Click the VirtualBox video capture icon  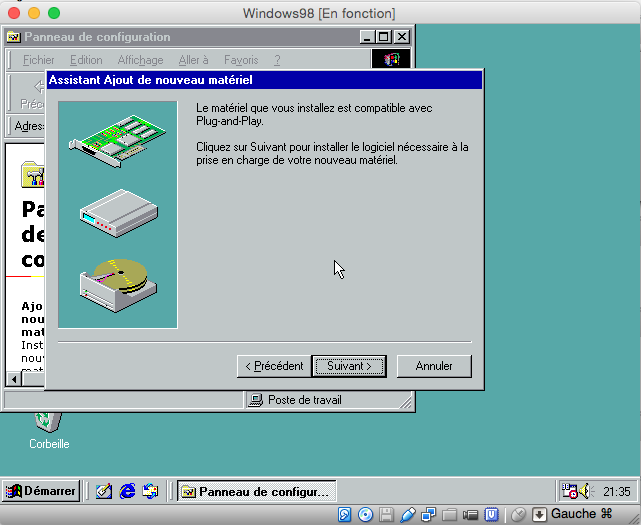click(470, 515)
